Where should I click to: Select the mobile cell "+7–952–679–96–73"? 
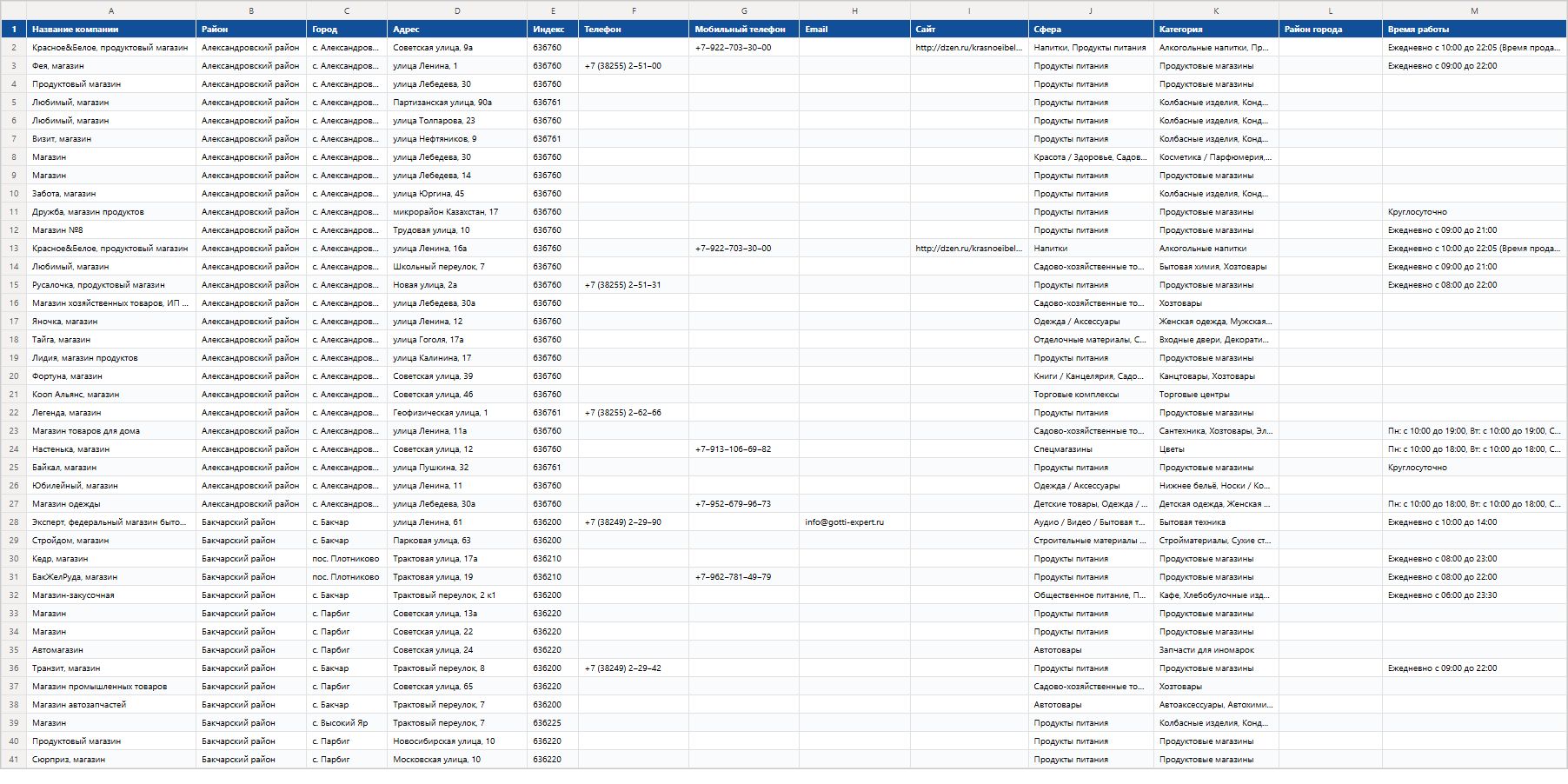coord(744,504)
